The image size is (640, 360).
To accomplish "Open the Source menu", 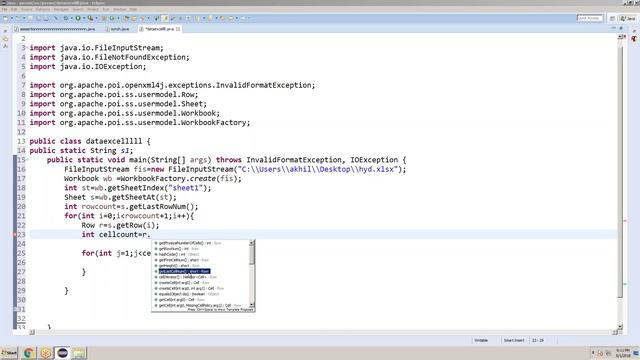I will point(27,9).
